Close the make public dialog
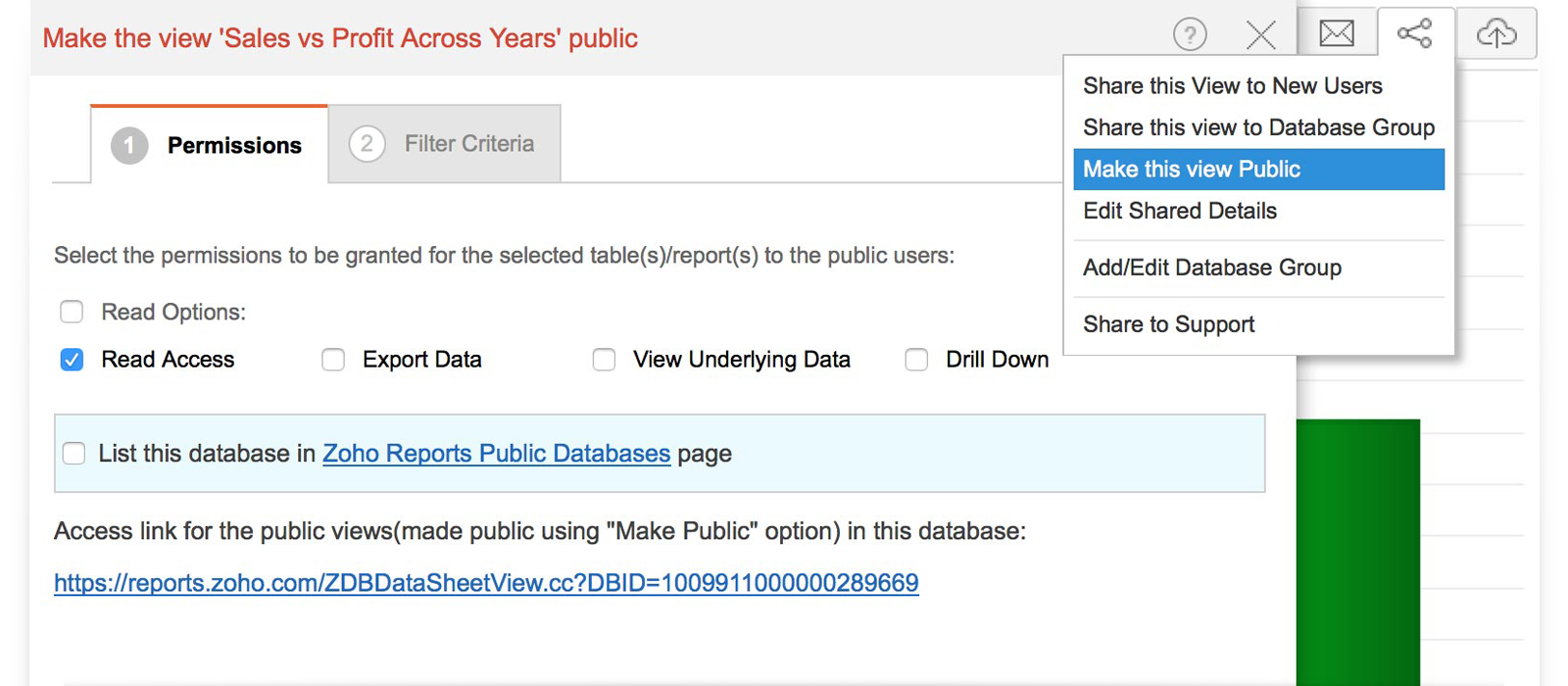 [x=1260, y=36]
